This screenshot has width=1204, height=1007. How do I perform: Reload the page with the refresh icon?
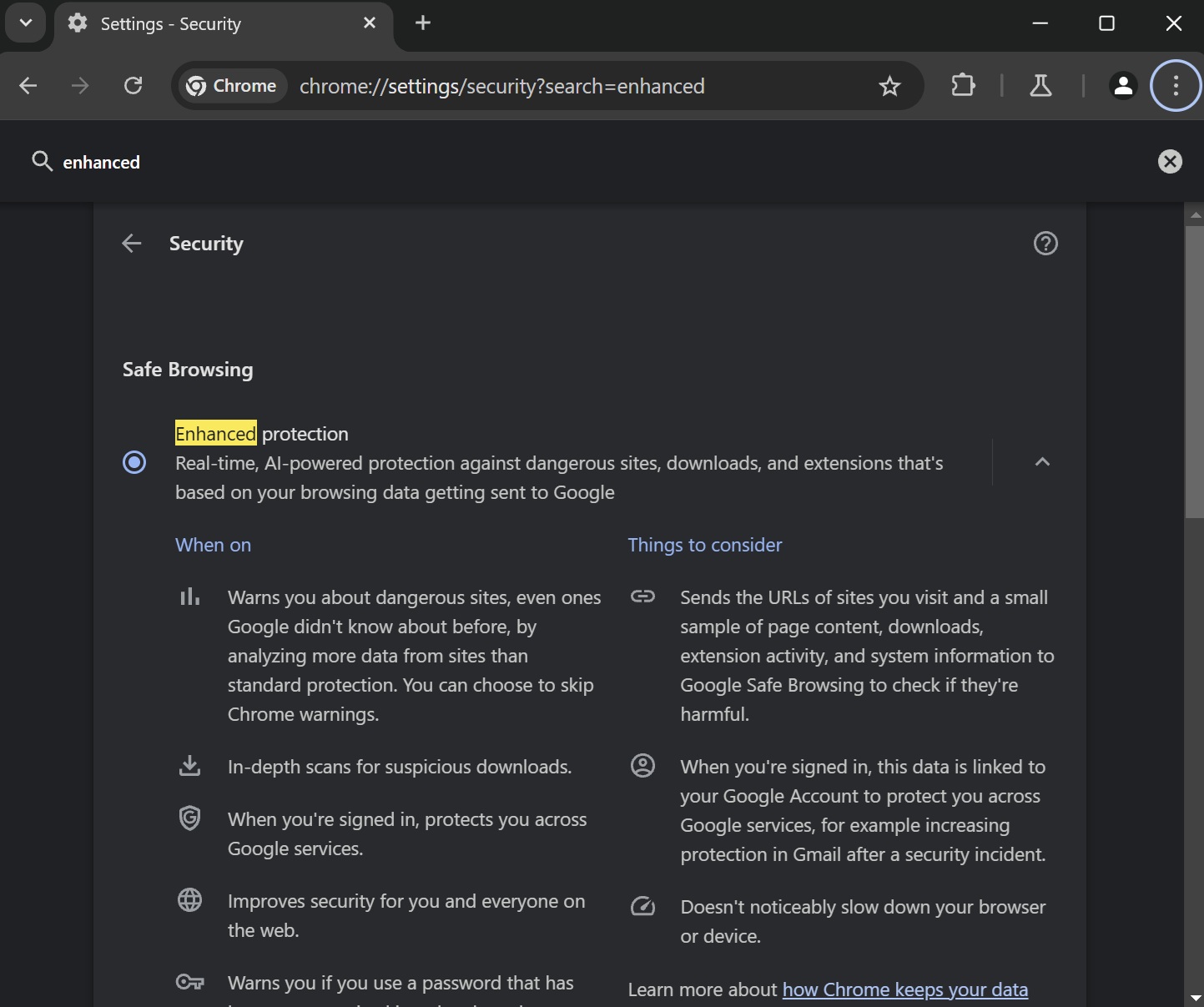tap(133, 86)
